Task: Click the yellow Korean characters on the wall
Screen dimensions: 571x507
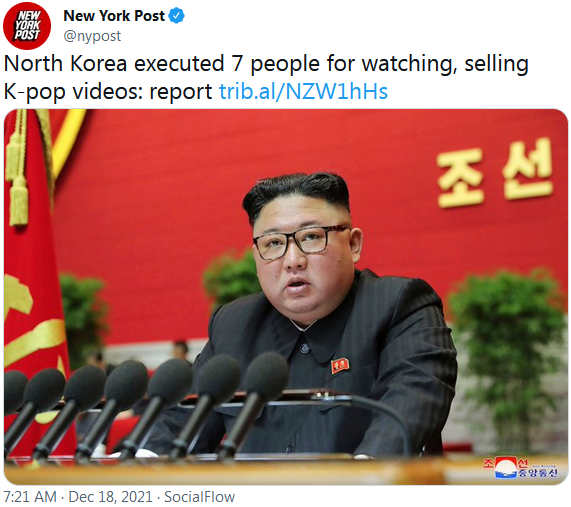Action: click(x=495, y=174)
